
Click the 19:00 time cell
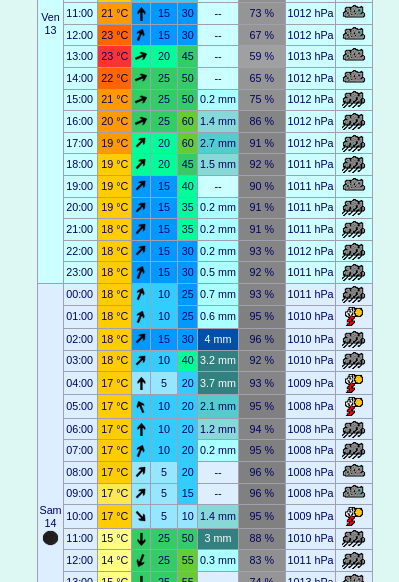(x=80, y=186)
